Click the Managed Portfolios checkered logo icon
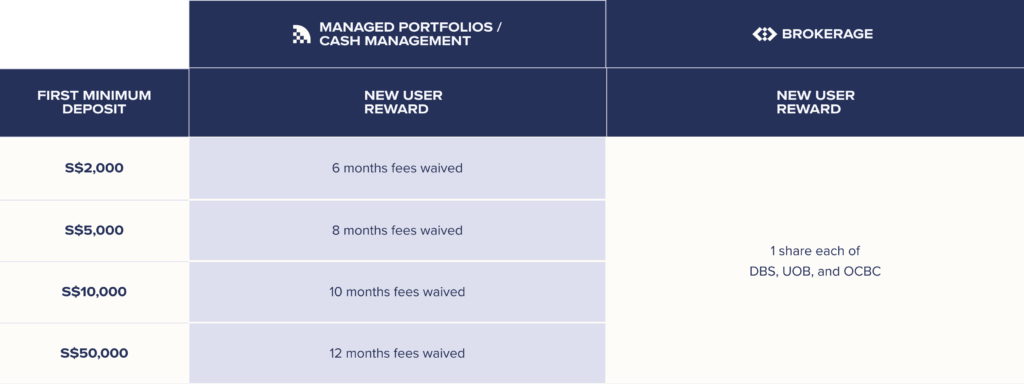 tap(301, 34)
